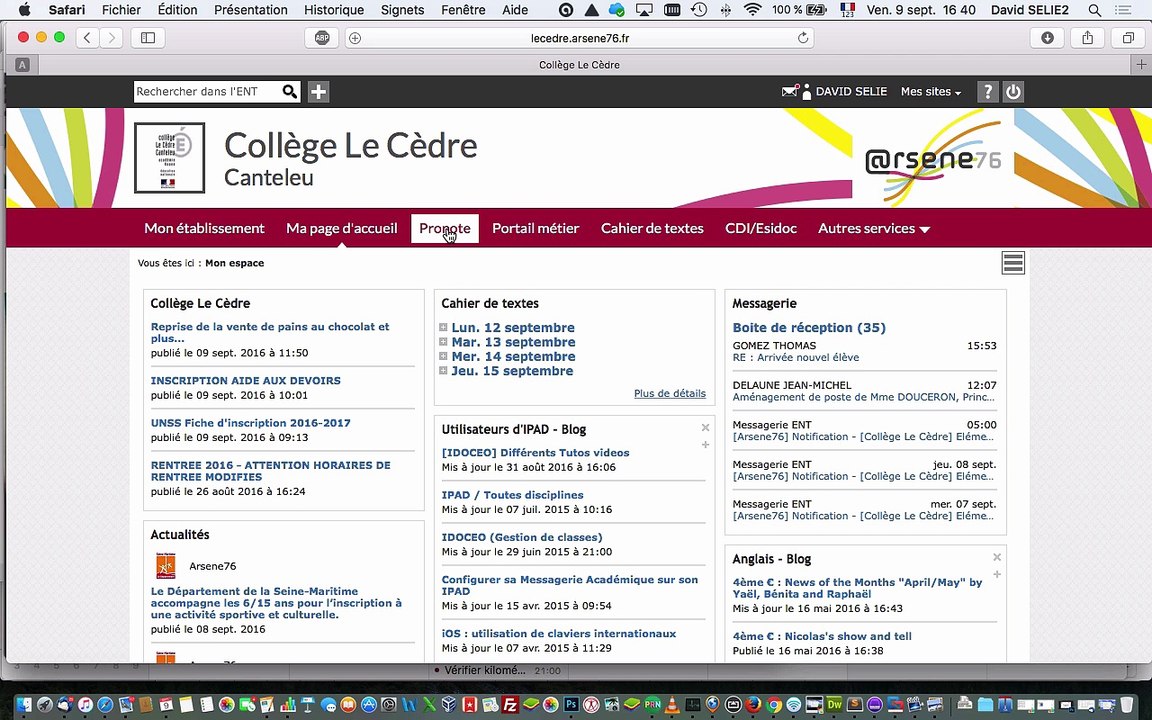
Task: Reload the page with the refresh icon
Action: click(x=803, y=37)
